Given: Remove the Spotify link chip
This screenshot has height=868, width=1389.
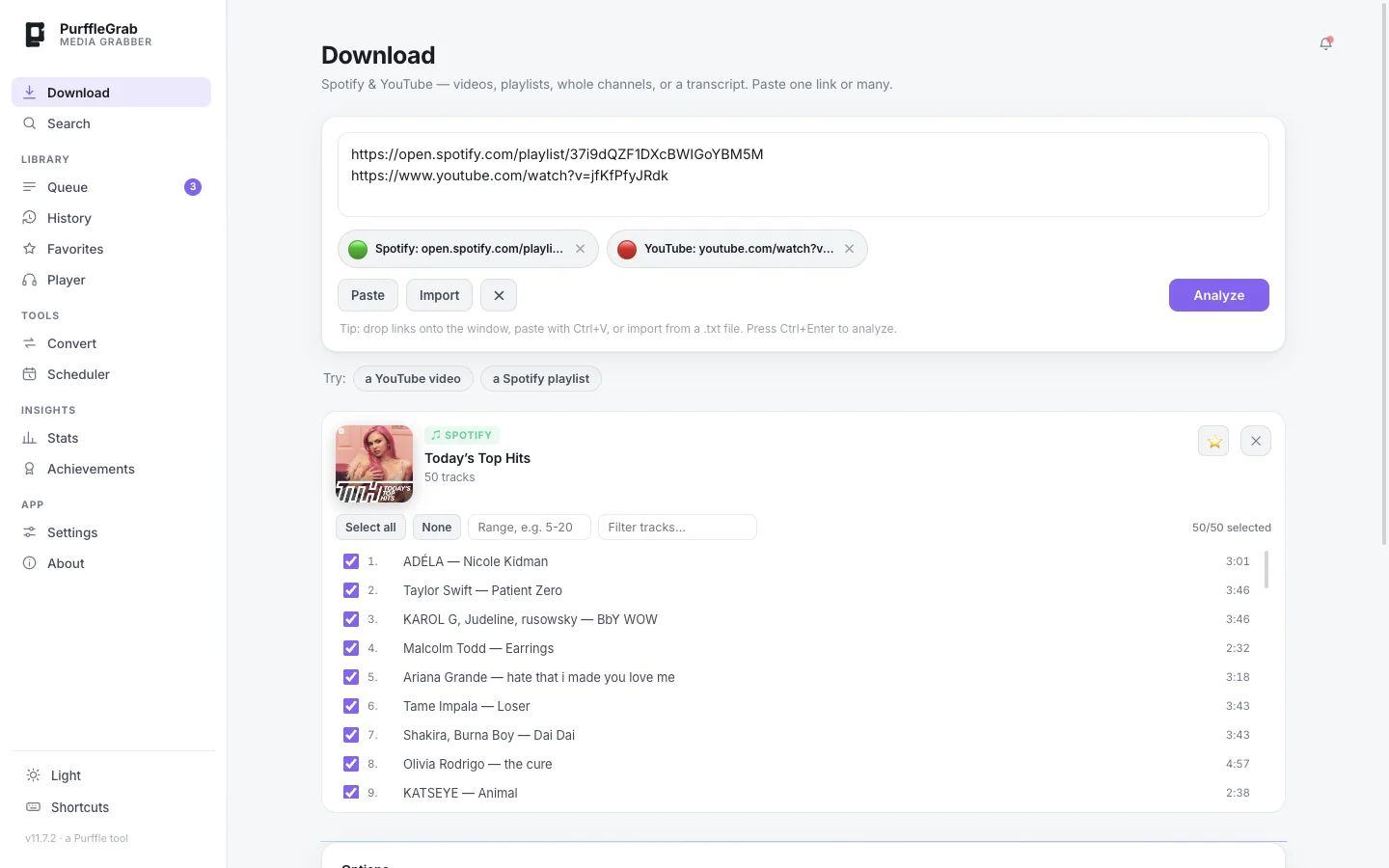Looking at the screenshot, I should [x=580, y=249].
